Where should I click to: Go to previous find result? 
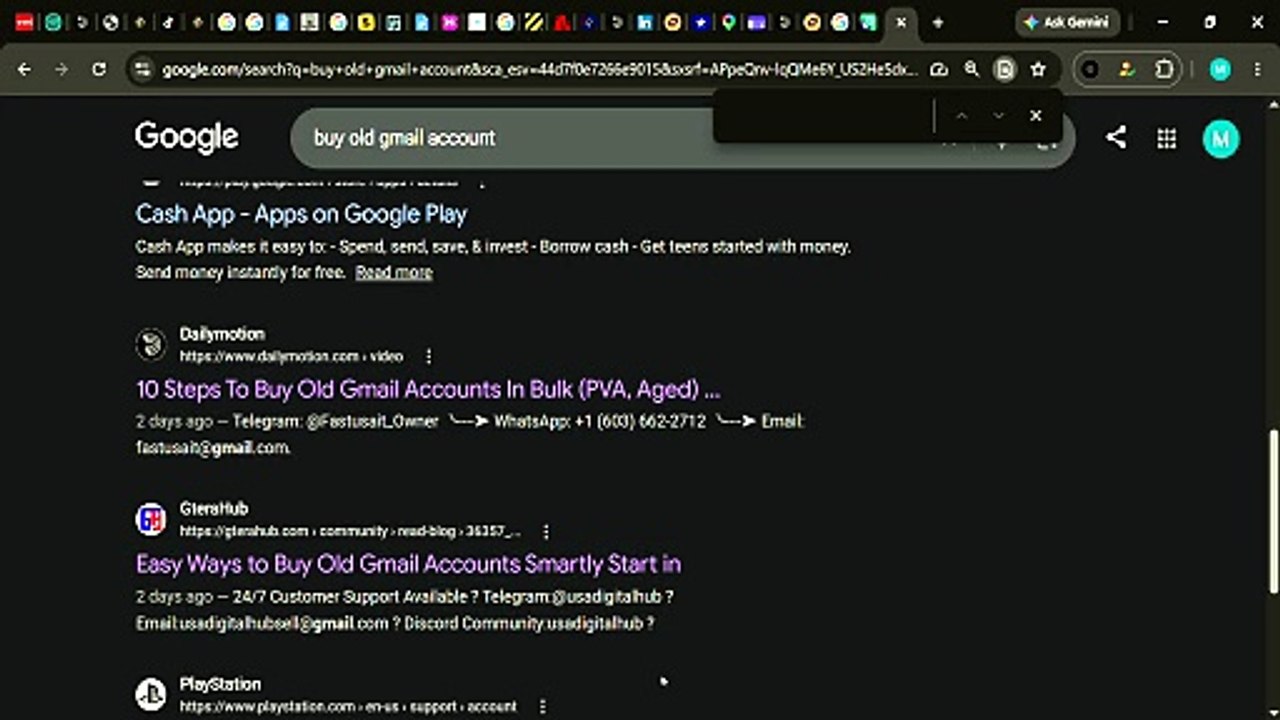click(961, 116)
